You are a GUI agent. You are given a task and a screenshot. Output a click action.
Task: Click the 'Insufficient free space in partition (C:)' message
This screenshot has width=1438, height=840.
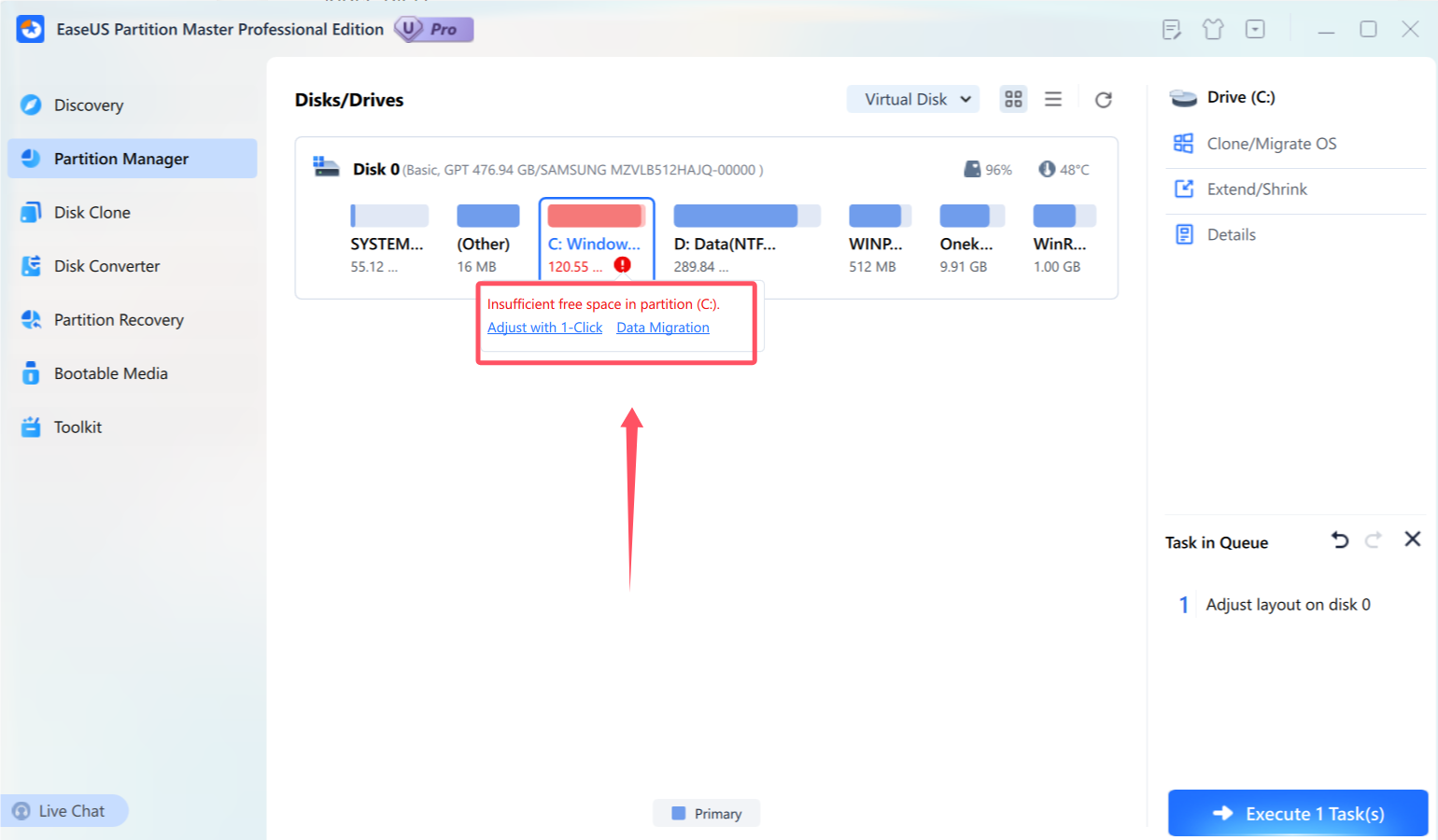(603, 304)
